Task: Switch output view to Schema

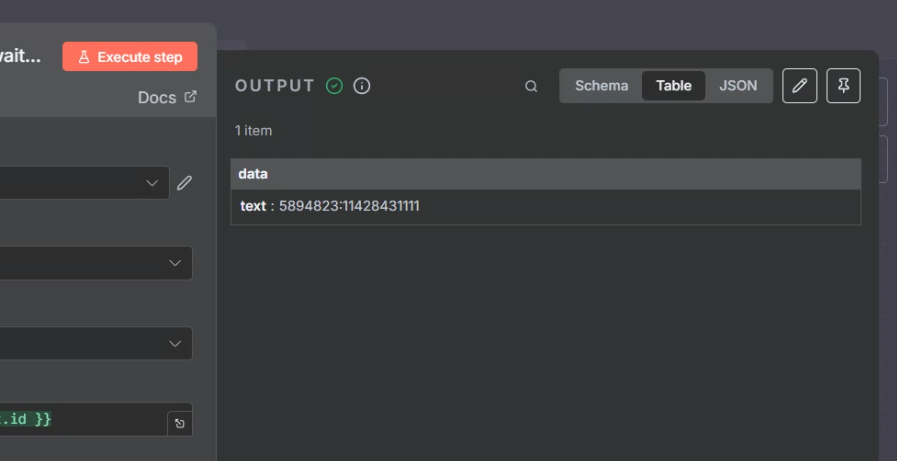Action: pyautogui.click(x=602, y=86)
